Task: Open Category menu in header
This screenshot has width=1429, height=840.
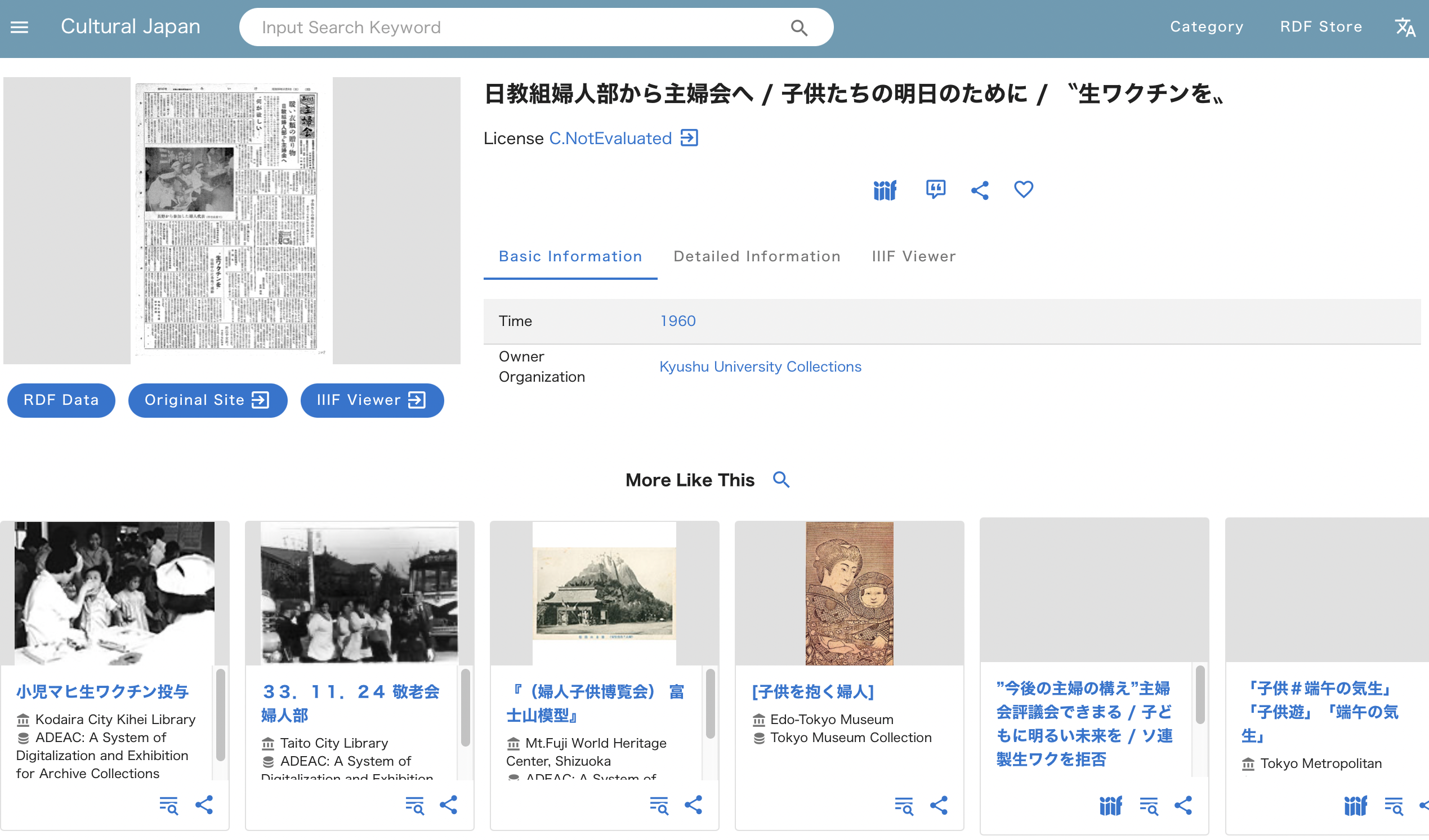Action: coord(1206,26)
